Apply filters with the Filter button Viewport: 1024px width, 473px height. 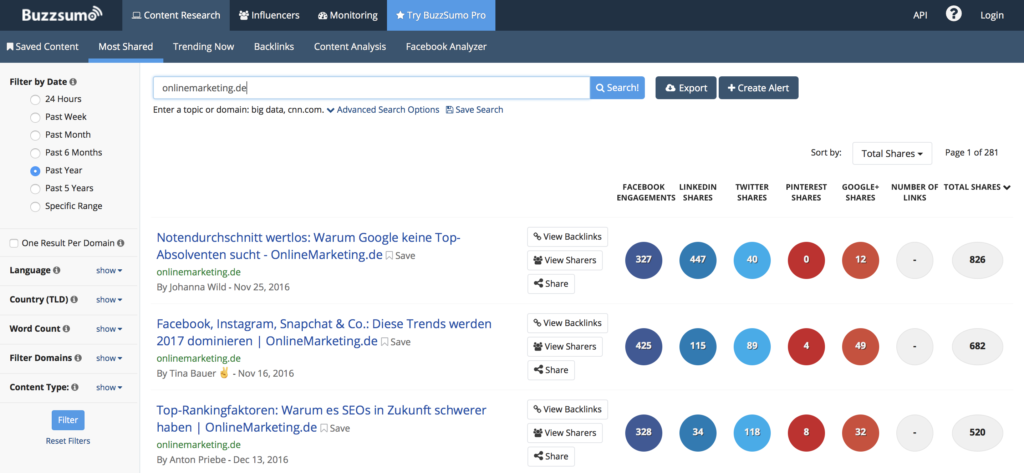click(x=68, y=420)
